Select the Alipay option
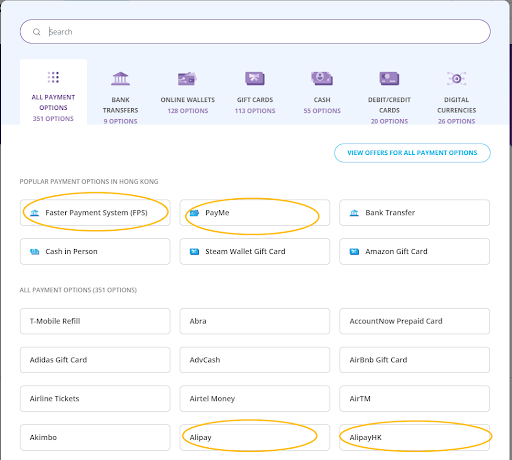Image resolution: width=512 pixels, height=460 pixels. 255,437
